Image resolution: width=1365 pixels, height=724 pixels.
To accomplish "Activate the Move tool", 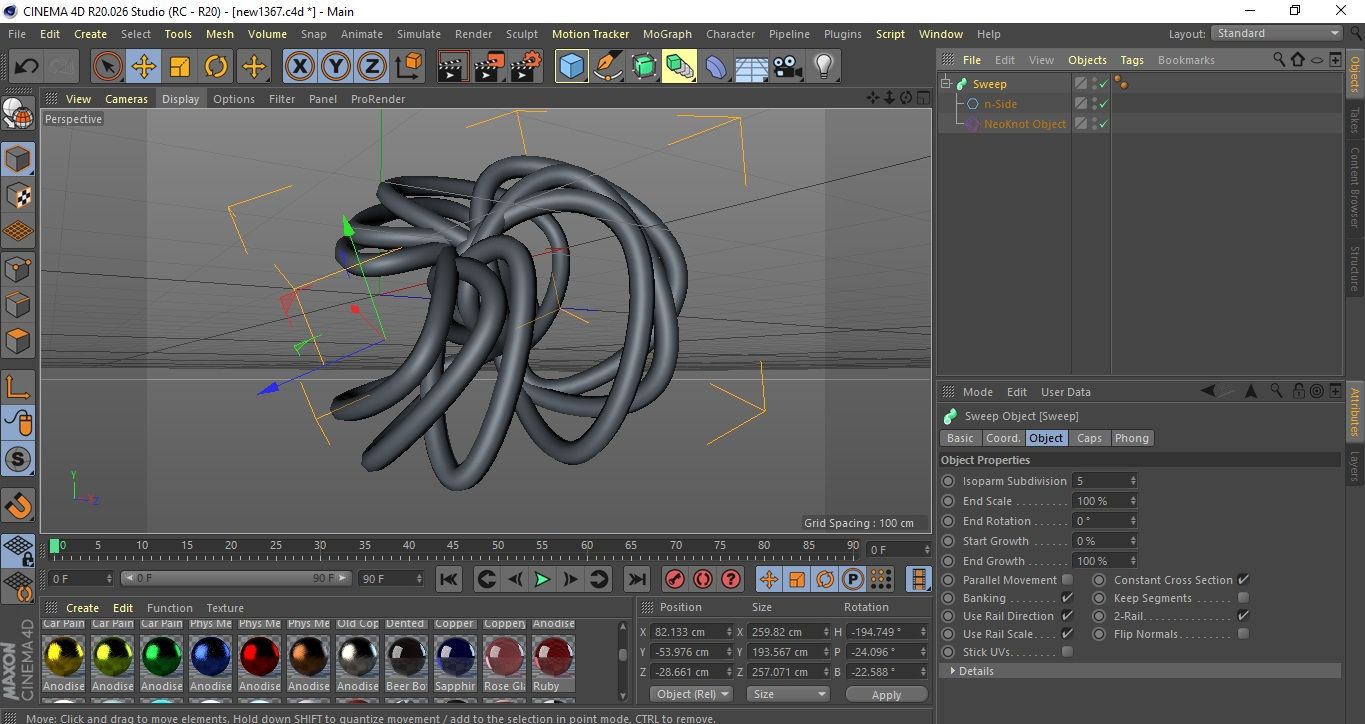I will [x=144, y=67].
